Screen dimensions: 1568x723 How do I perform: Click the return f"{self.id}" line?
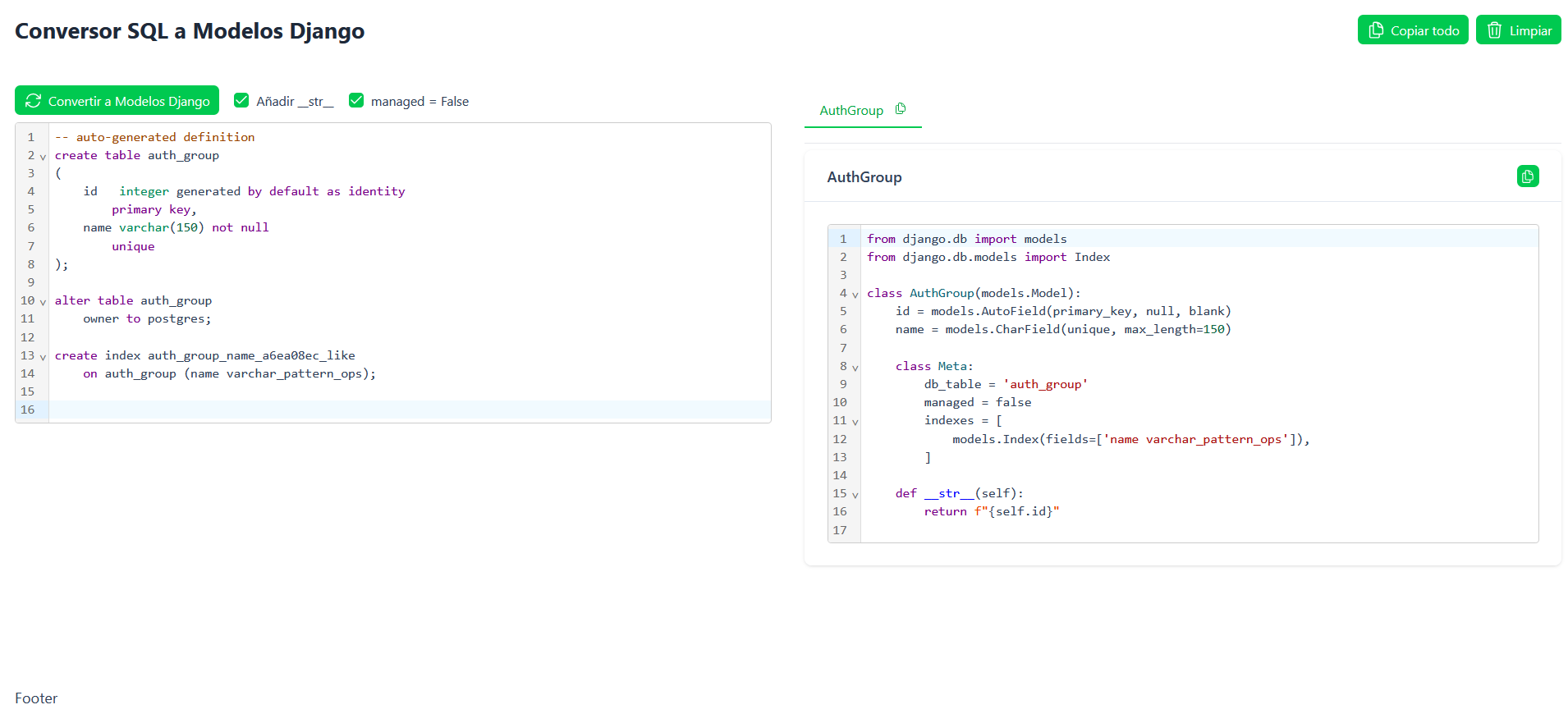click(992, 511)
